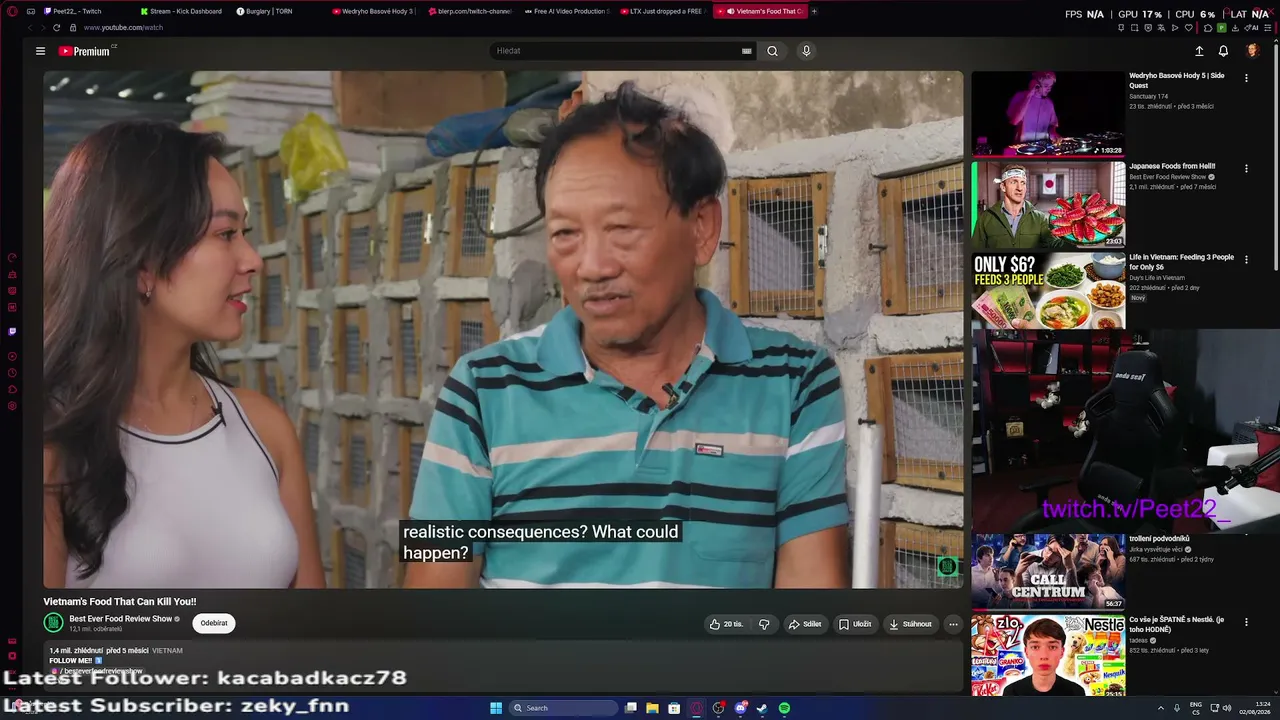This screenshot has height=720, width=1280.
Task: Open the Only $6 Feeds 3 People thumbnail
Action: click(1048, 291)
